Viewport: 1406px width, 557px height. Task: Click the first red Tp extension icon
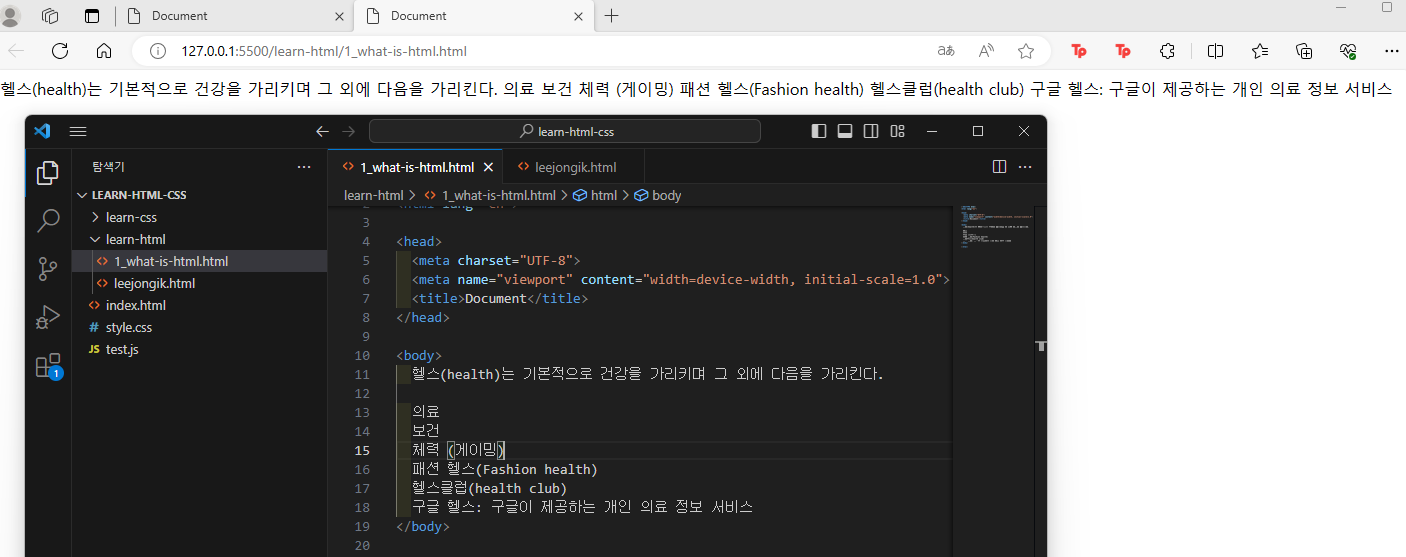click(1079, 51)
